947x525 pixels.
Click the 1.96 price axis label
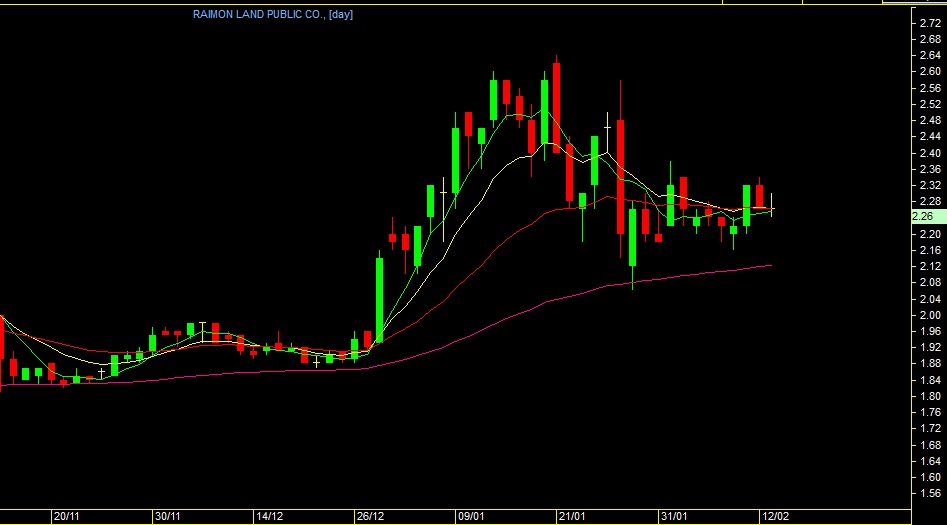[x=929, y=331]
